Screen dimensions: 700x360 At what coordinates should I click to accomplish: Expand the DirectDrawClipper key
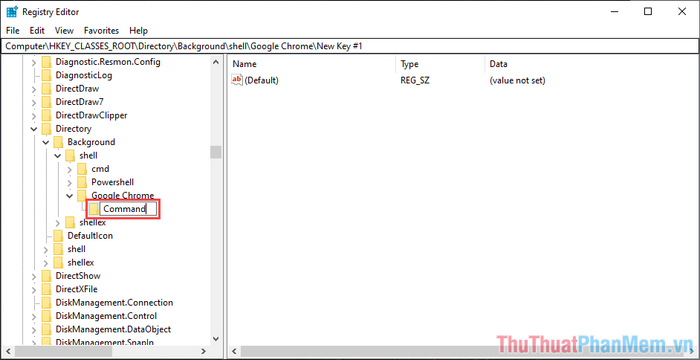(34, 116)
